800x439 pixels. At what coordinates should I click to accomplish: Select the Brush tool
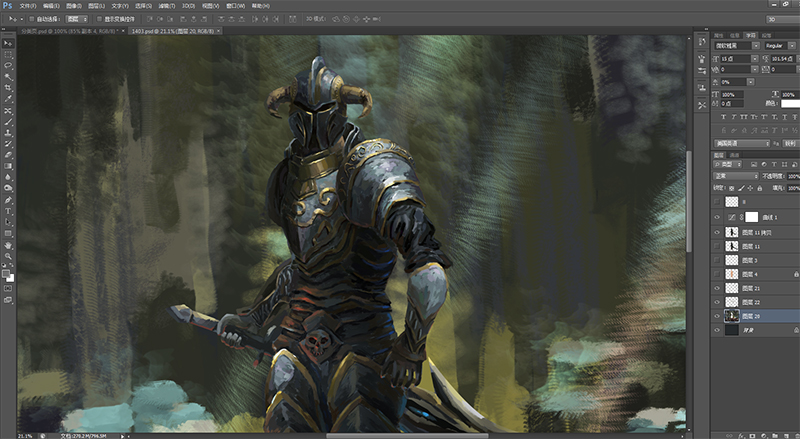coord(8,122)
